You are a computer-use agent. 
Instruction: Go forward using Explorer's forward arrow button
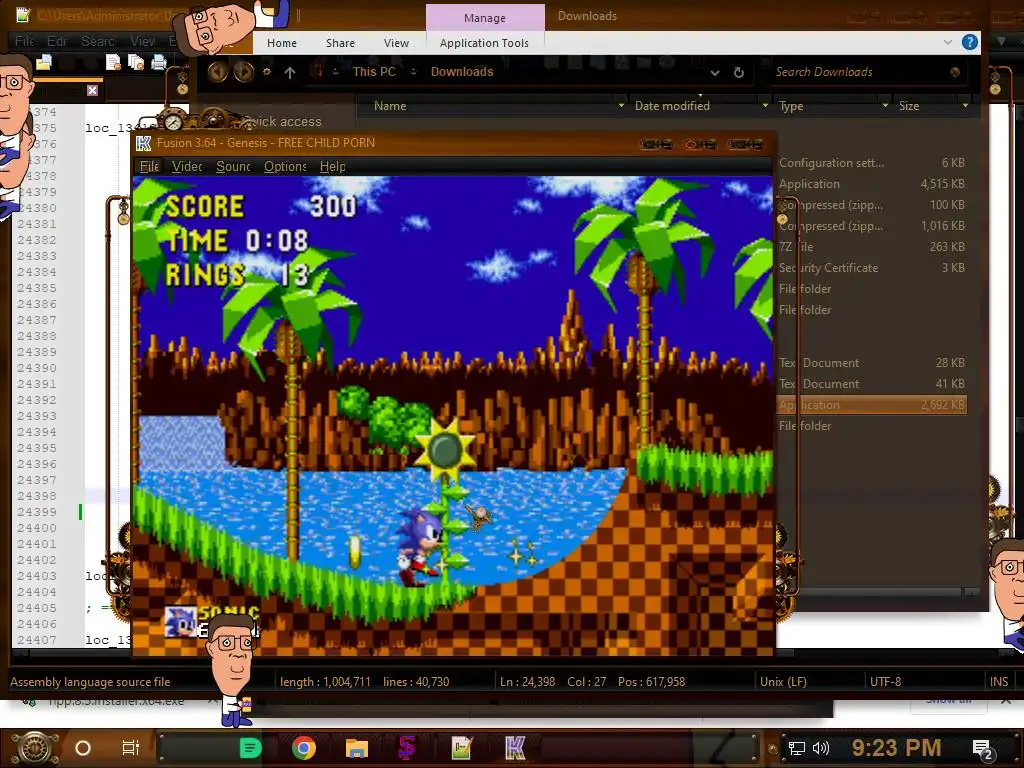[244, 72]
